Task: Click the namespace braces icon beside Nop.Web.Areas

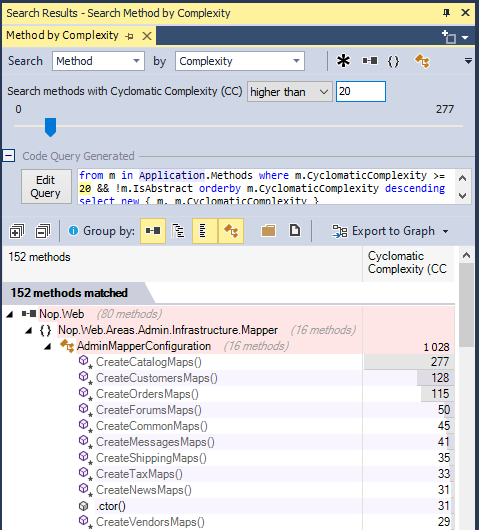Action: (45, 330)
